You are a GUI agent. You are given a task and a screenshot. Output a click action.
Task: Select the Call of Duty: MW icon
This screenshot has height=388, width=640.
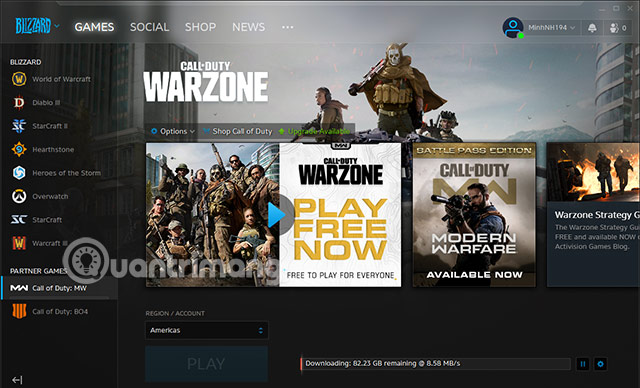click(x=19, y=288)
